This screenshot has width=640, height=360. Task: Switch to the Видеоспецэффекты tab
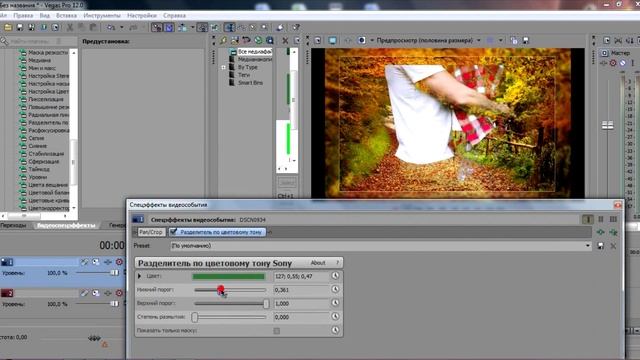(66, 225)
